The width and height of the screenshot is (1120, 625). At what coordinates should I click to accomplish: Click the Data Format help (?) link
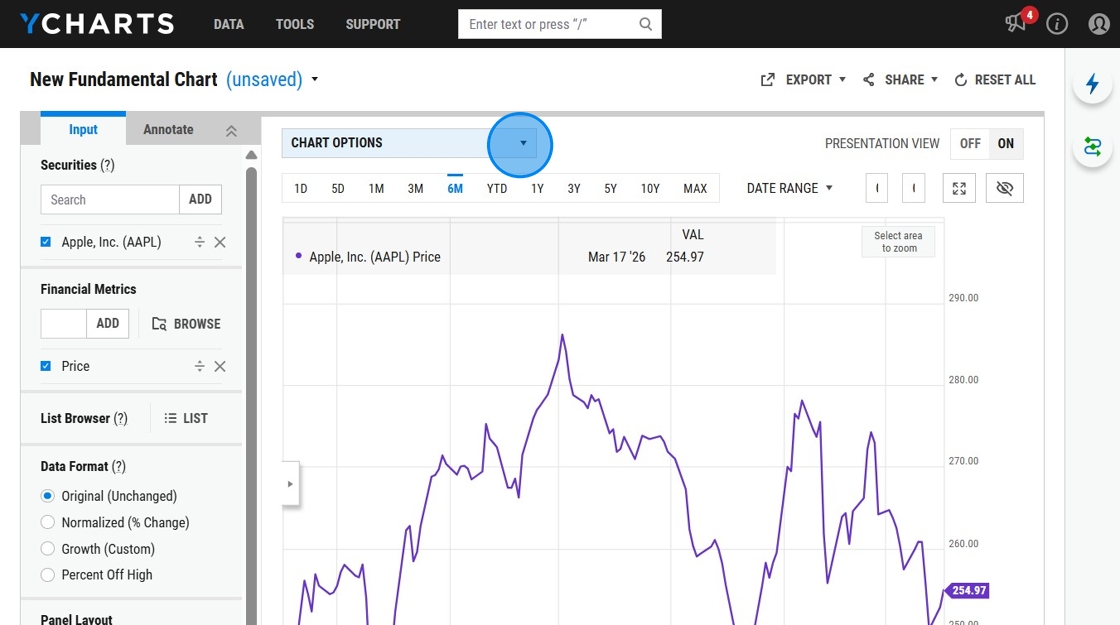119,466
